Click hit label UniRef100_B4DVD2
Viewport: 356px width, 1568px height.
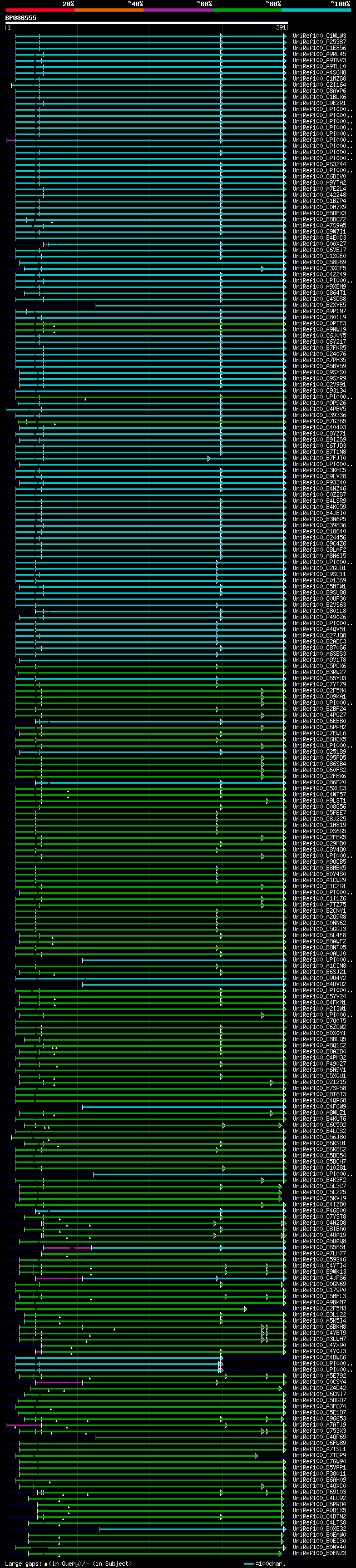click(319, 985)
